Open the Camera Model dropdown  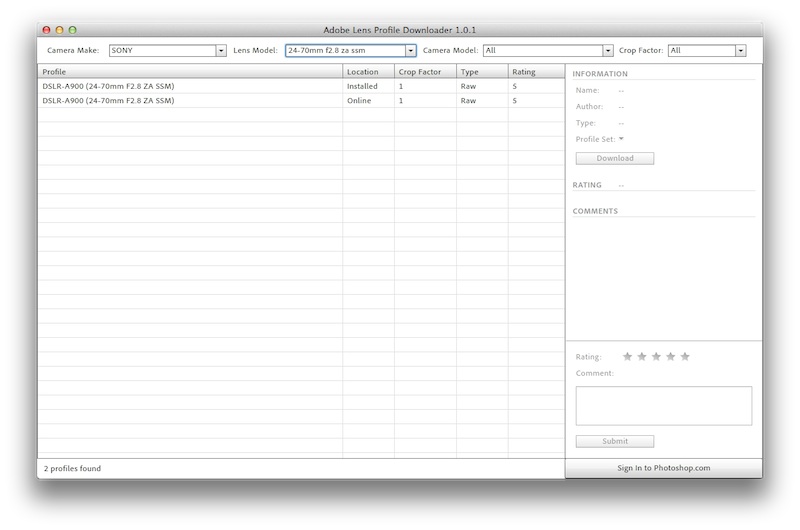pyautogui.click(x=608, y=50)
